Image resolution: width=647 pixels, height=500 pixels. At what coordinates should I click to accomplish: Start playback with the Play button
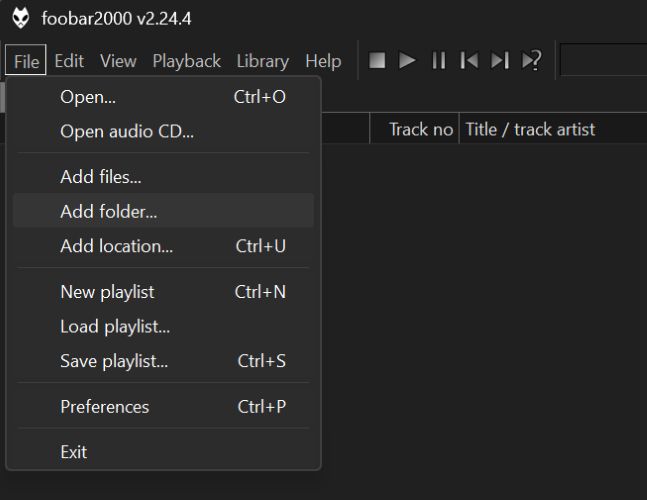coord(407,61)
